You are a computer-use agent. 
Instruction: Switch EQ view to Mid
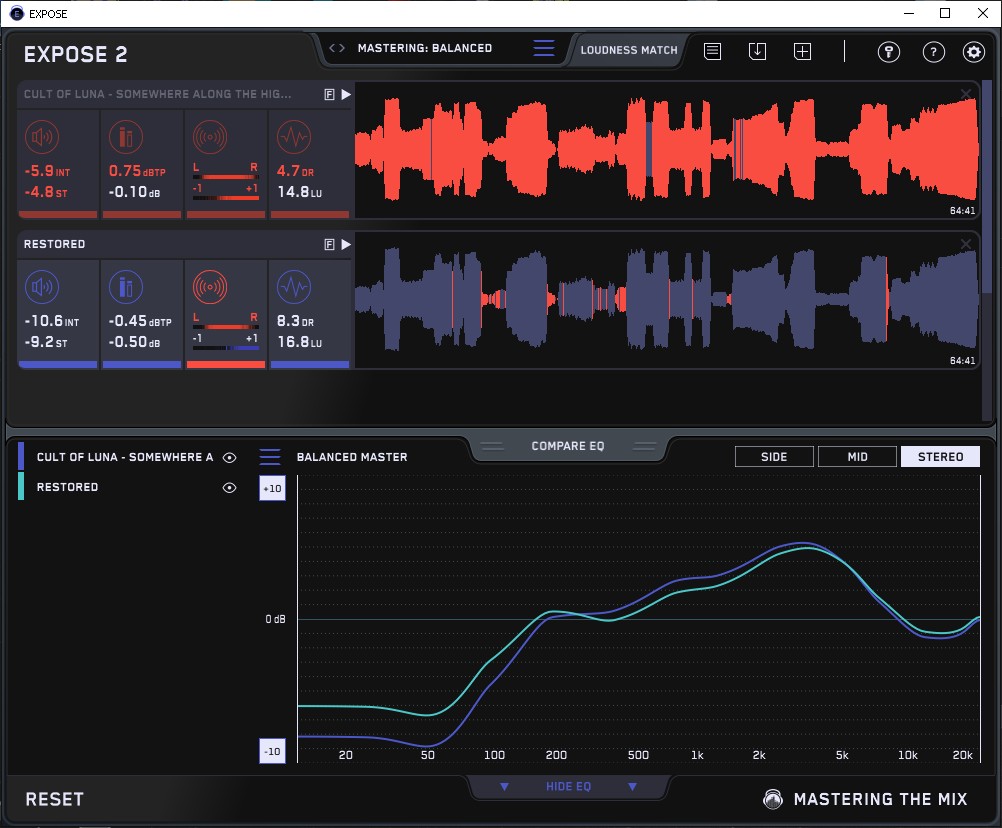(x=856, y=457)
